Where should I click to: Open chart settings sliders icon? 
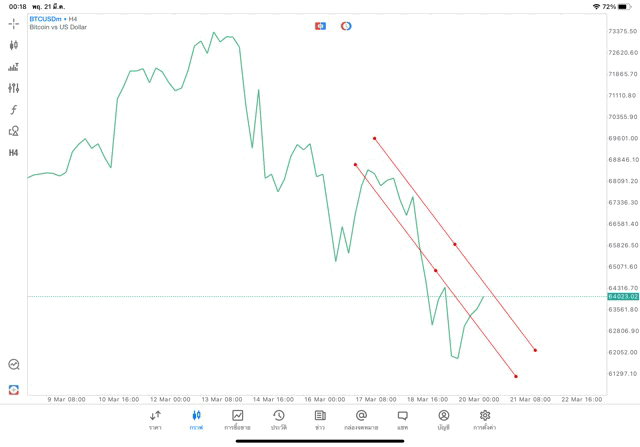click(x=14, y=88)
